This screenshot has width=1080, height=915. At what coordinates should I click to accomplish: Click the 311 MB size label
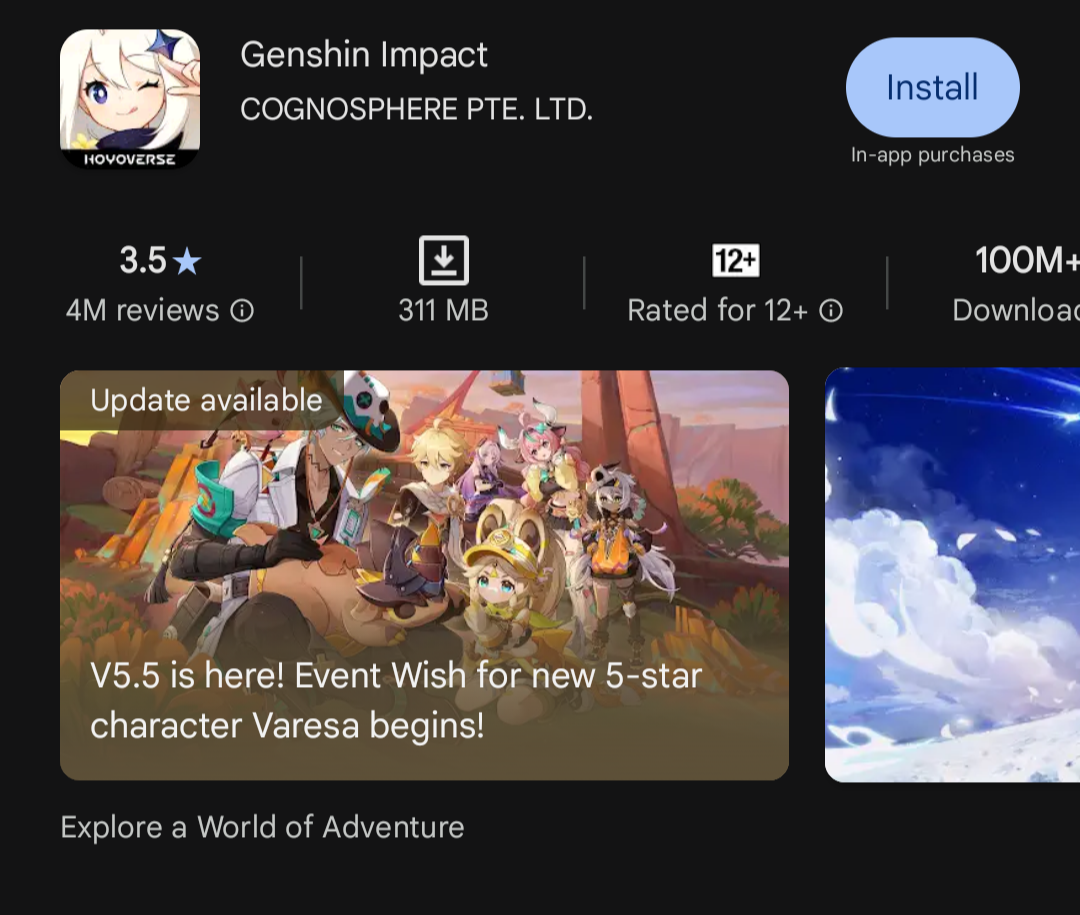tap(444, 311)
